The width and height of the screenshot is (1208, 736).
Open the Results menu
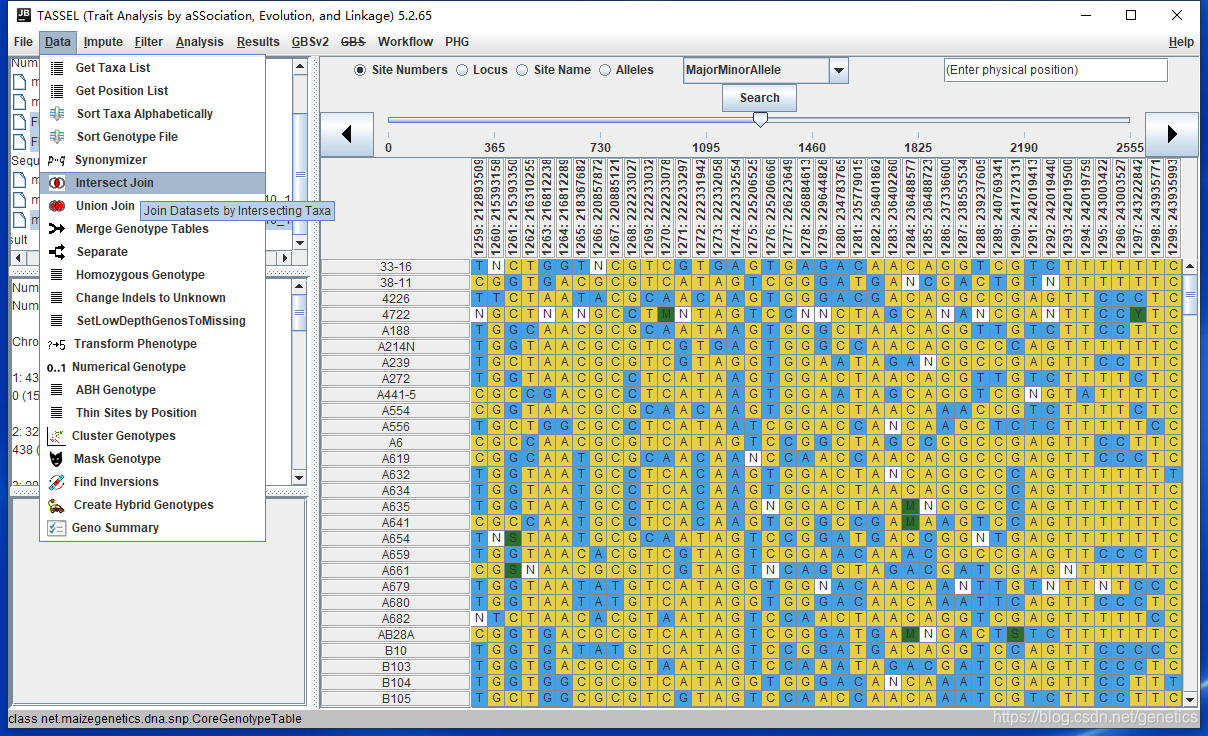tap(258, 42)
